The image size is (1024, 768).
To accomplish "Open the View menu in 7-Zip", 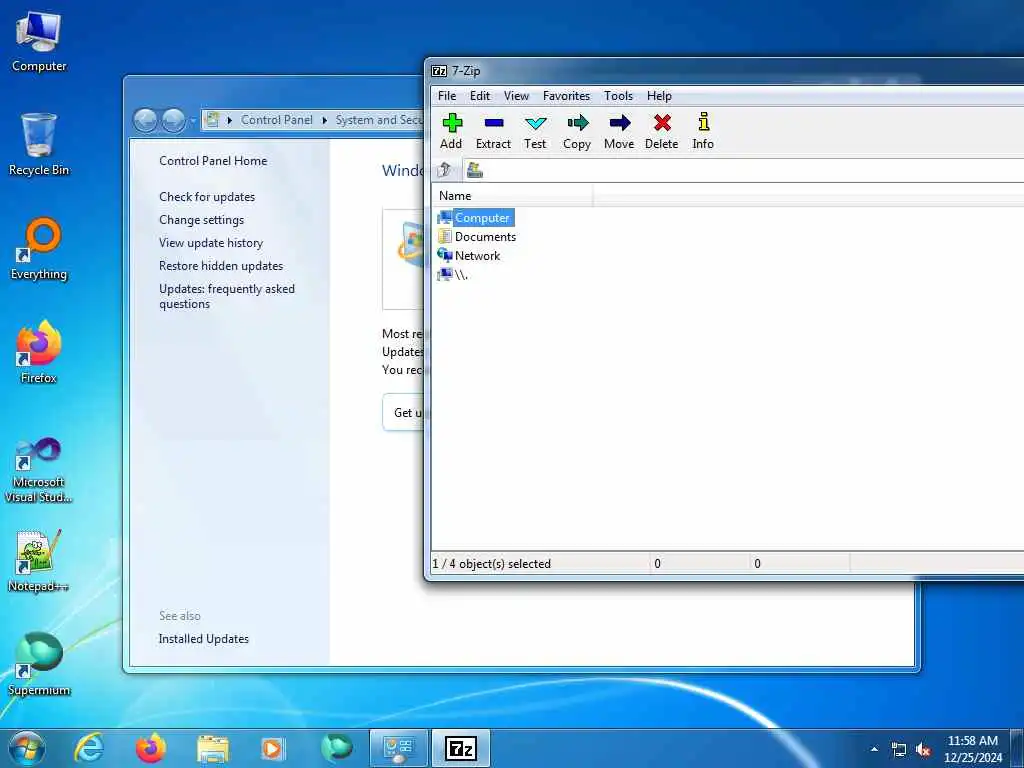I will (516, 96).
